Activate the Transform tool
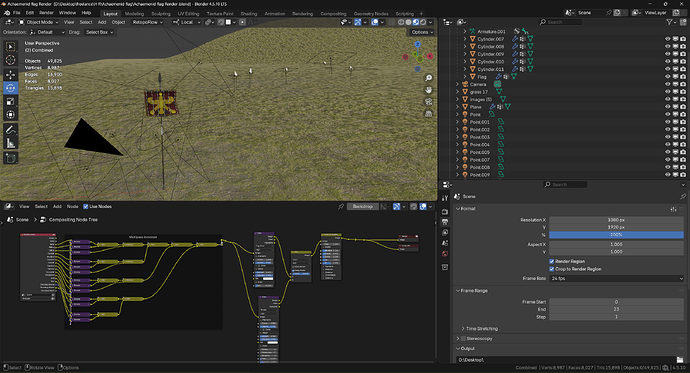Viewport: 690px width, 373px height. [x=11, y=115]
